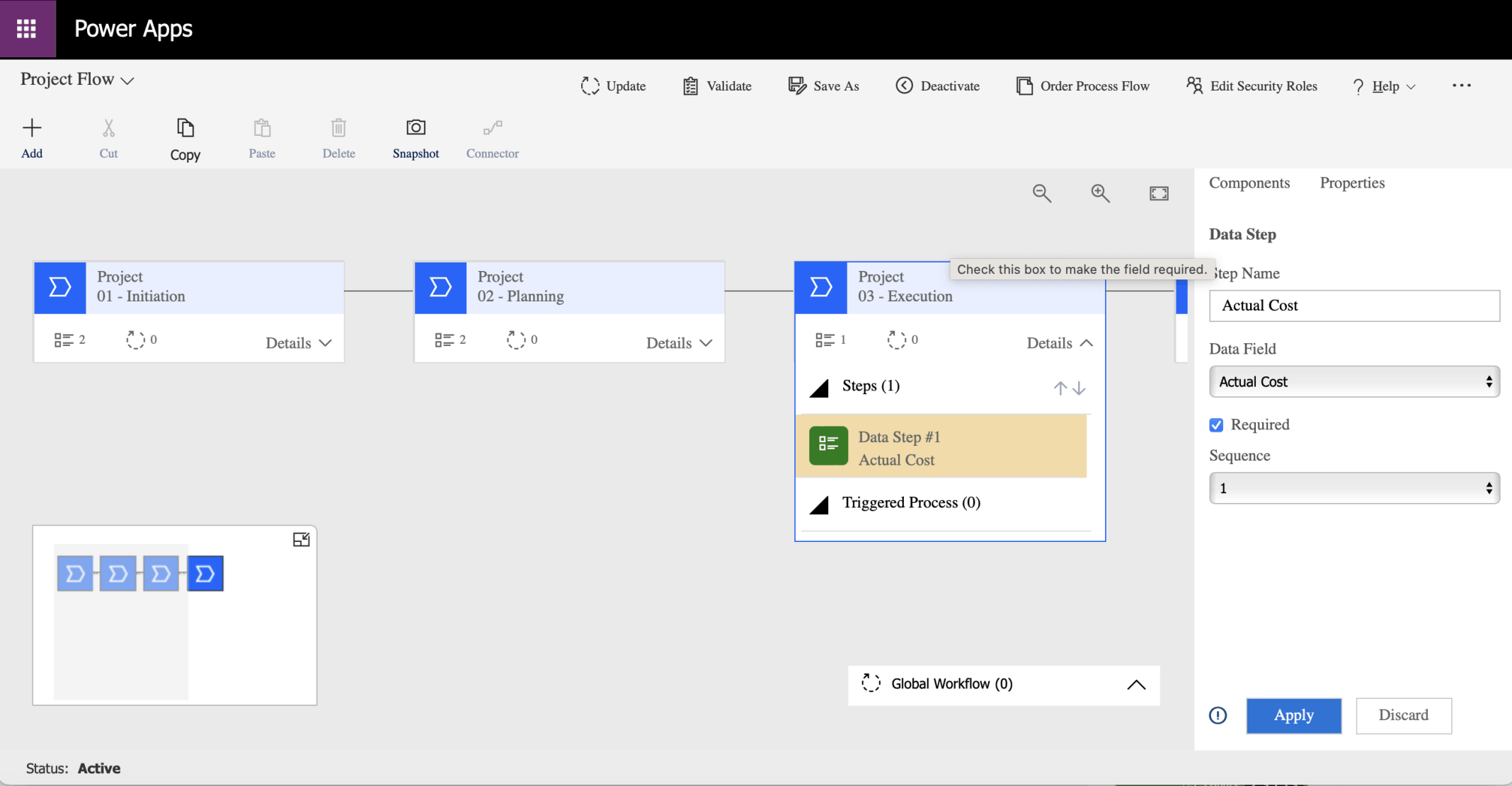Collapse the minimap panel
Screen dimensions: 1512x786
pyautogui.click(x=301, y=540)
